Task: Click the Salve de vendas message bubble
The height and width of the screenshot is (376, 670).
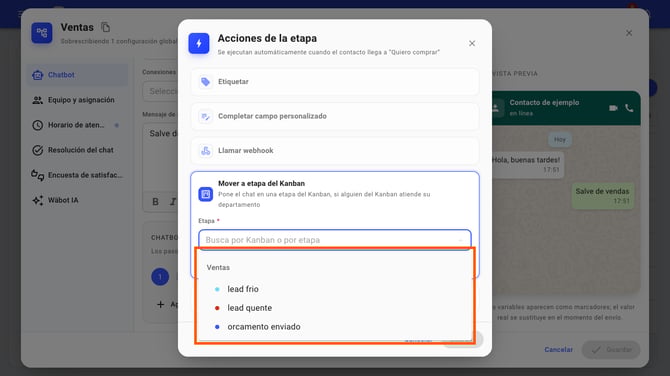Action: (x=602, y=196)
